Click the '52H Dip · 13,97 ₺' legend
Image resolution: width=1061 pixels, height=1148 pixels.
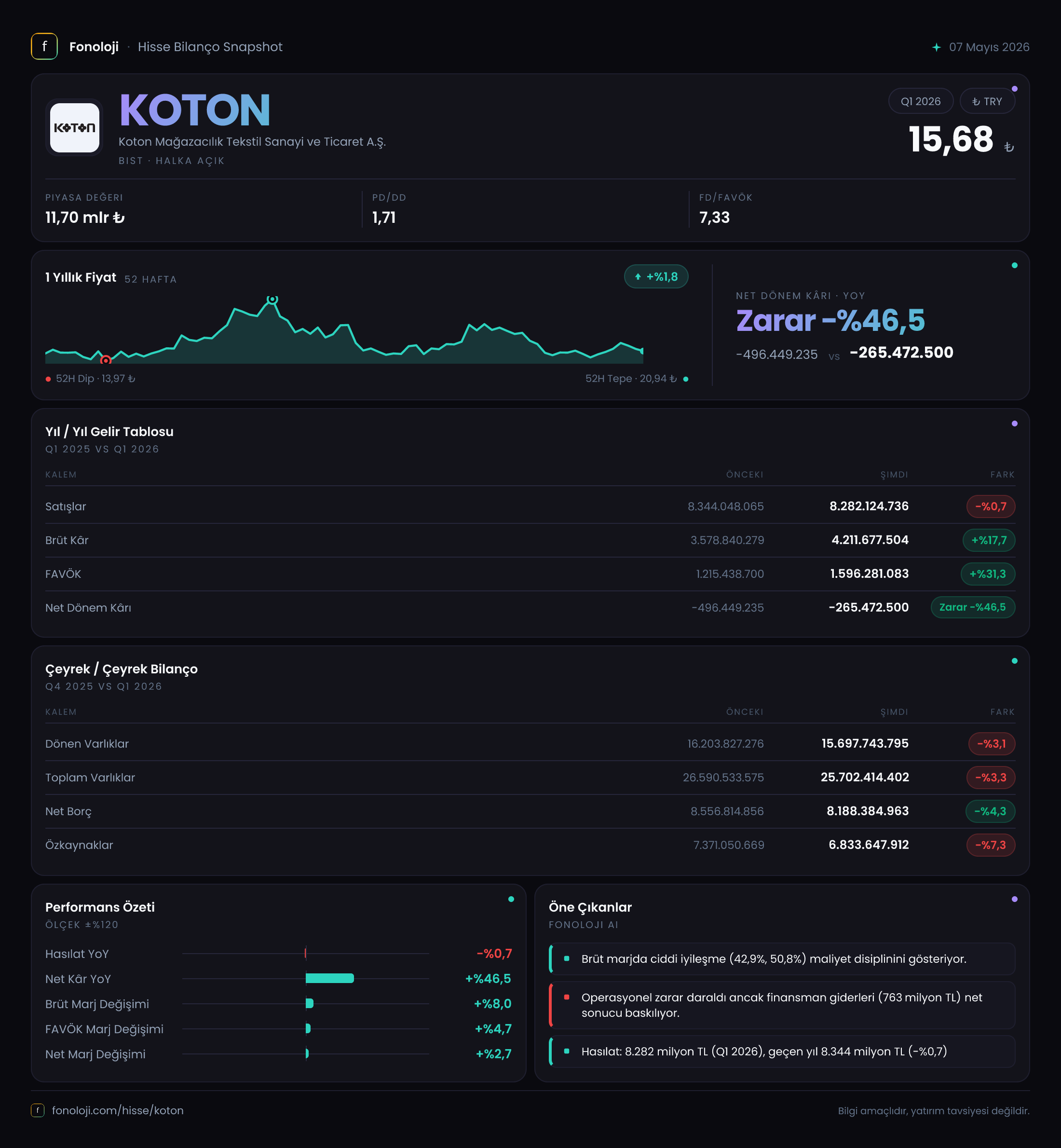coord(91,379)
